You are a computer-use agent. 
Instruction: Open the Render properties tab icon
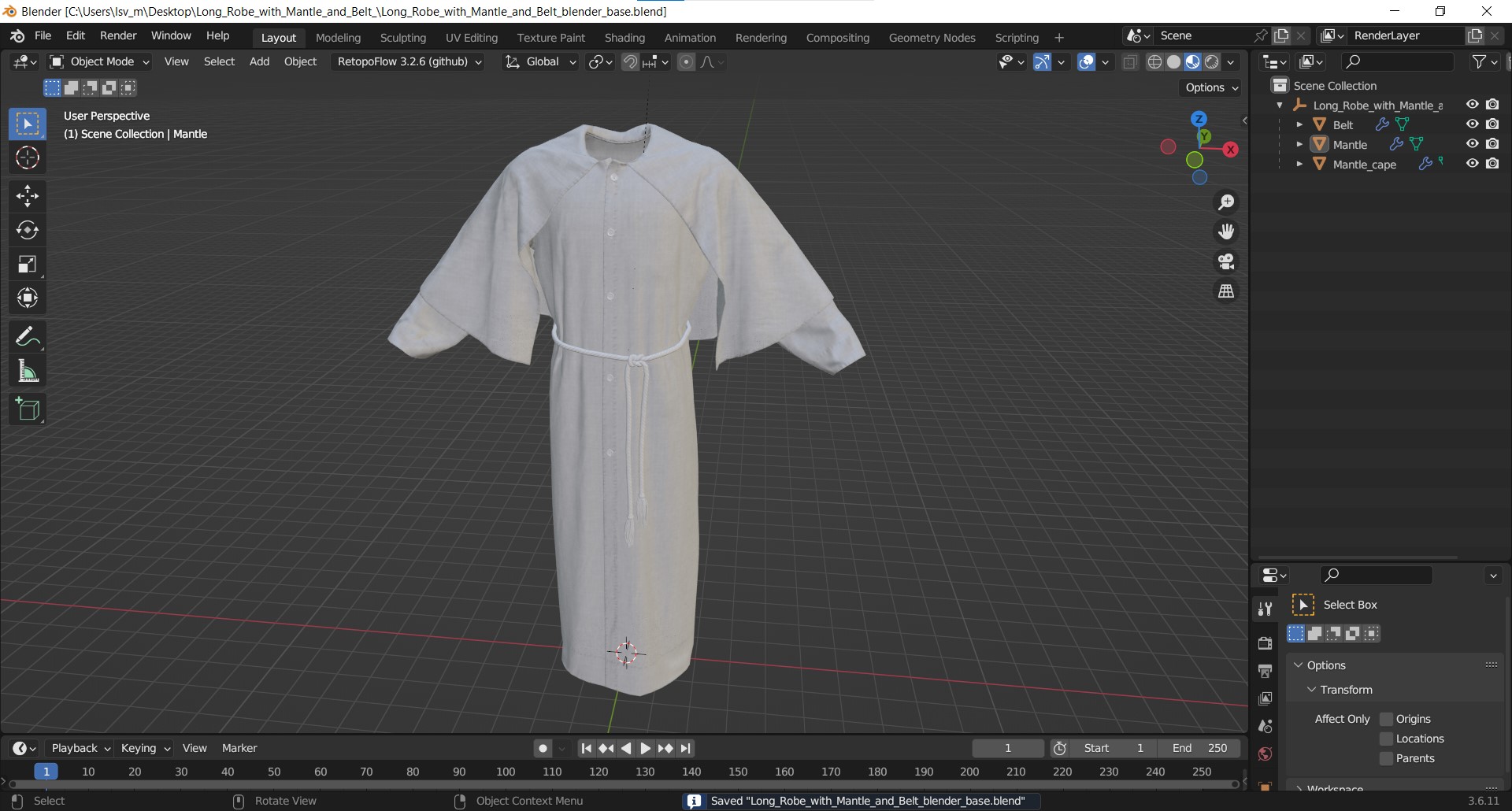tap(1265, 643)
